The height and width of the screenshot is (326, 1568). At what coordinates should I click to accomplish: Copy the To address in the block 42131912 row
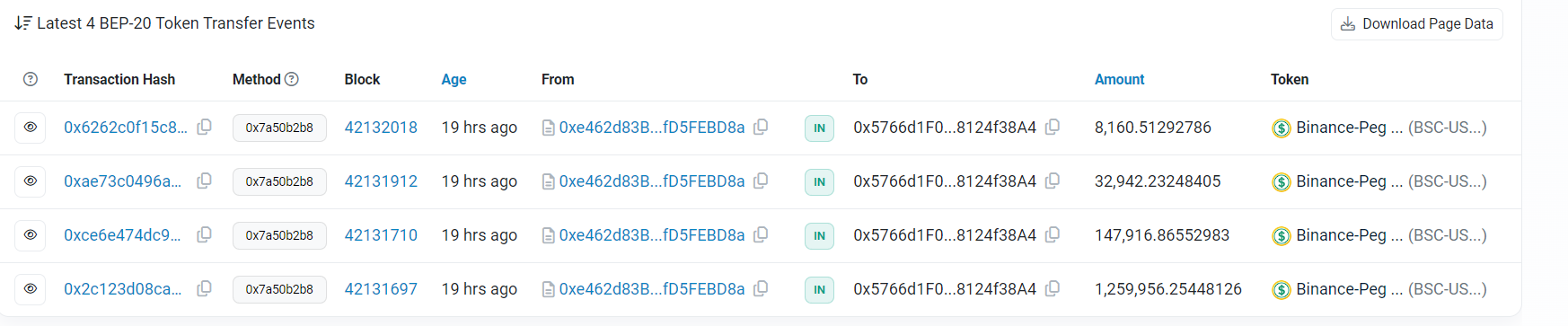(x=1053, y=181)
